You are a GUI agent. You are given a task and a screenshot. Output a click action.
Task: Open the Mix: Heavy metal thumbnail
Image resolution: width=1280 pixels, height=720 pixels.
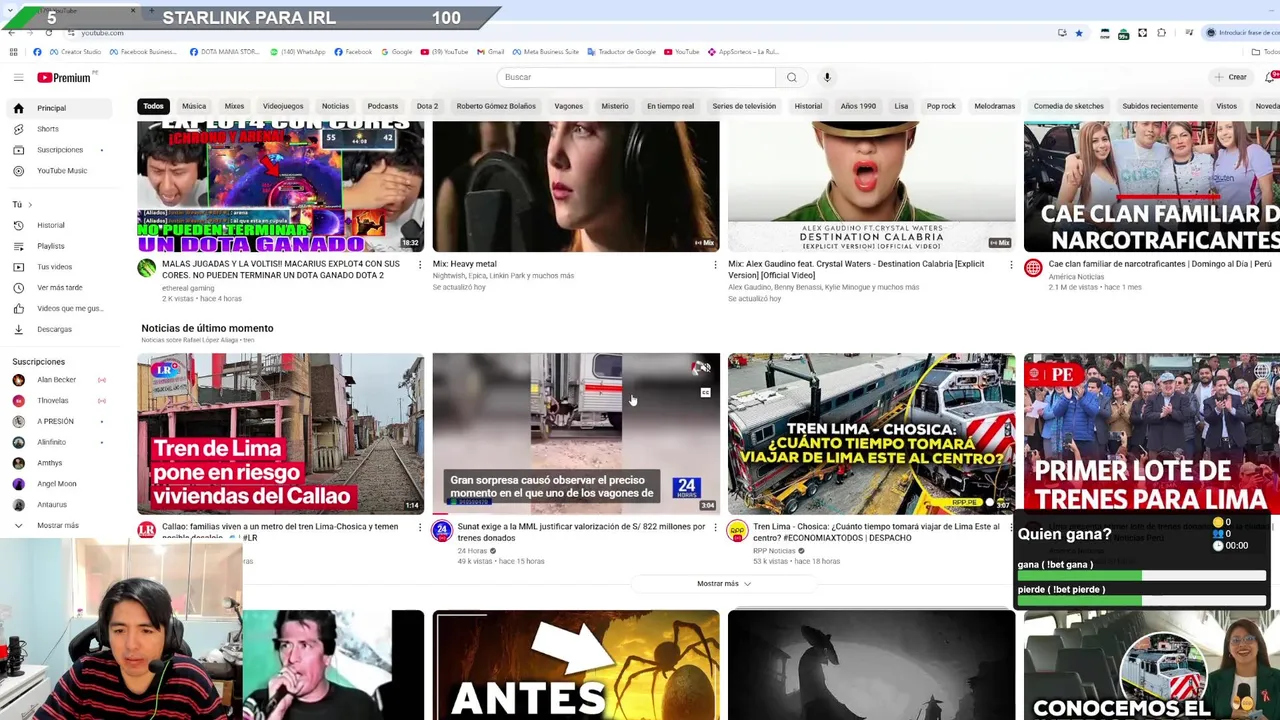(576, 187)
